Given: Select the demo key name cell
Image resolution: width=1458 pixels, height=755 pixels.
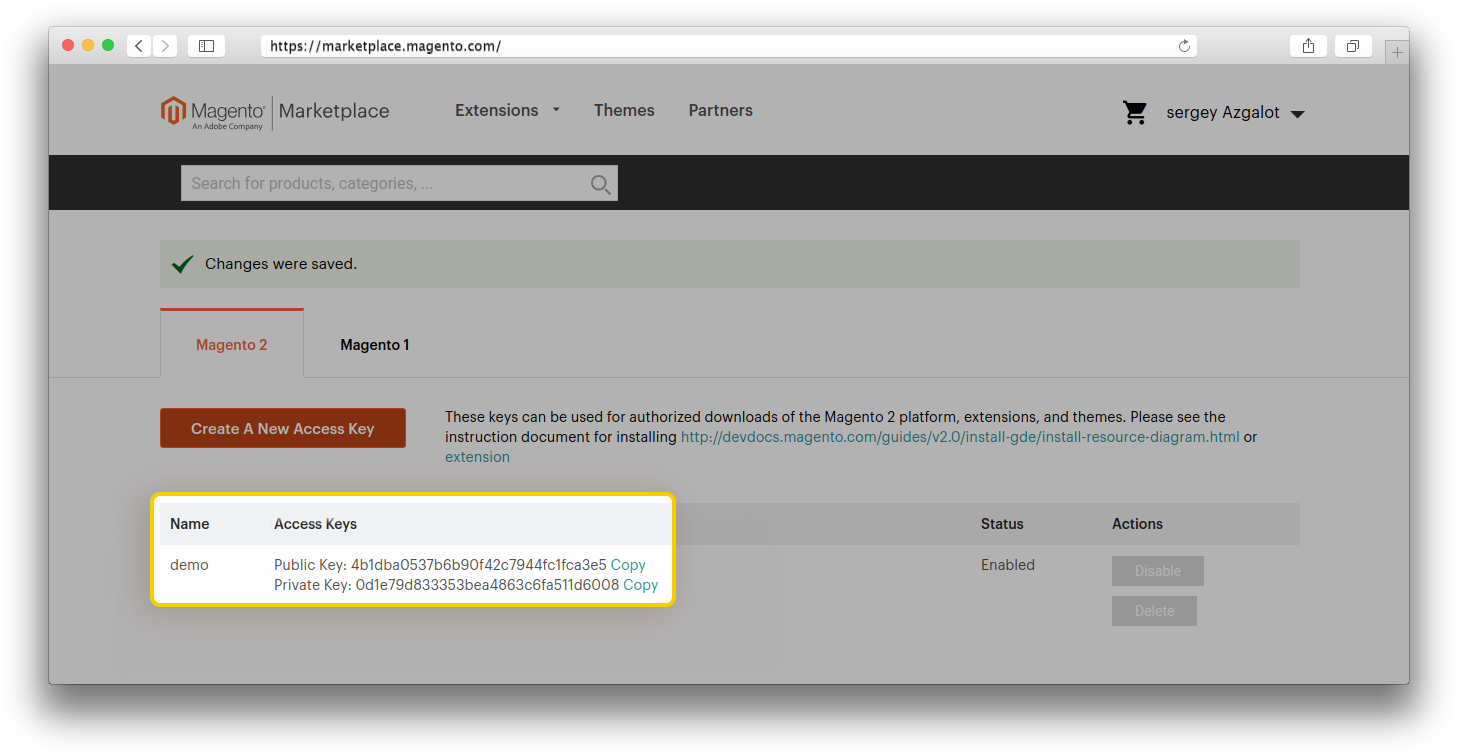Looking at the screenshot, I should [189, 565].
